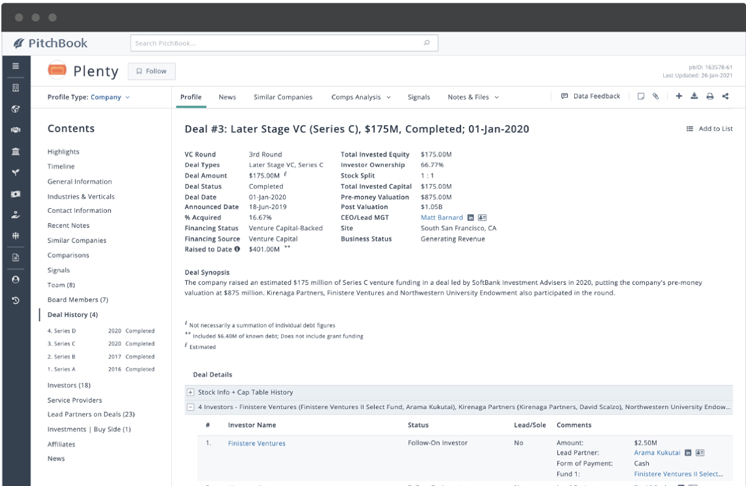746x486 pixels.
Task: Click the print icon in the toolbar
Action: click(710, 96)
